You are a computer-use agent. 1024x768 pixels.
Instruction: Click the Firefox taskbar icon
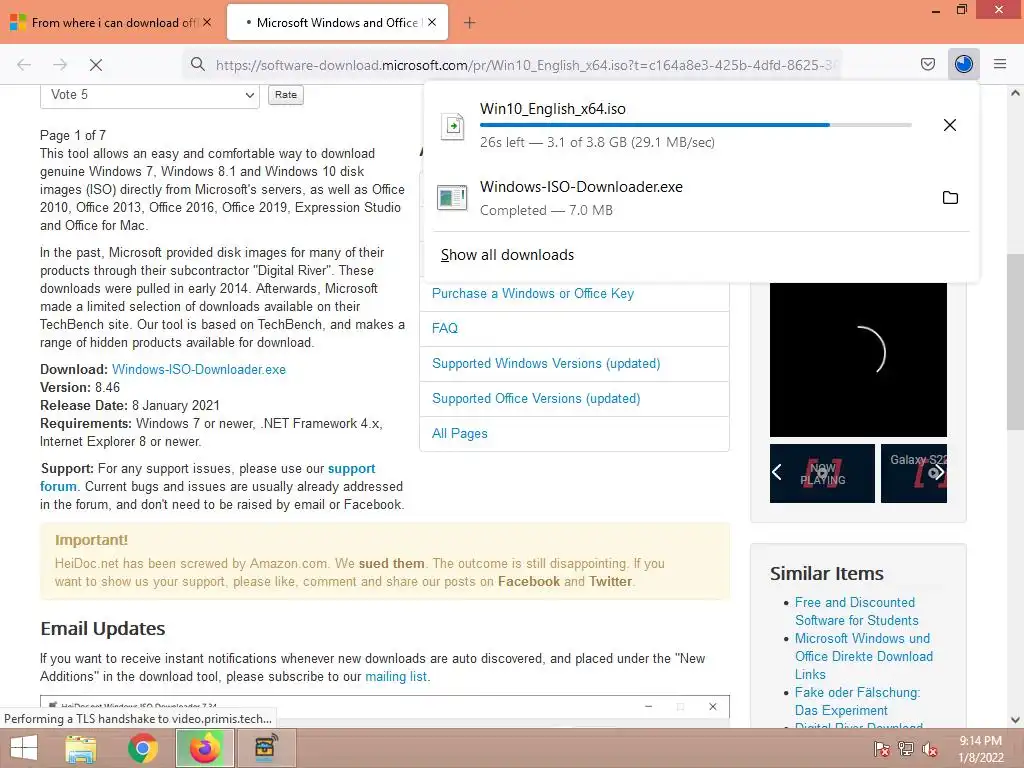point(205,748)
